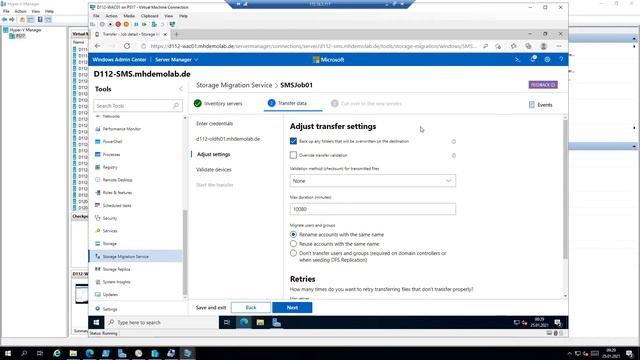Screen dimensions: 640x360
Task: Open Processes tool icon
Action: pos(98,154)
